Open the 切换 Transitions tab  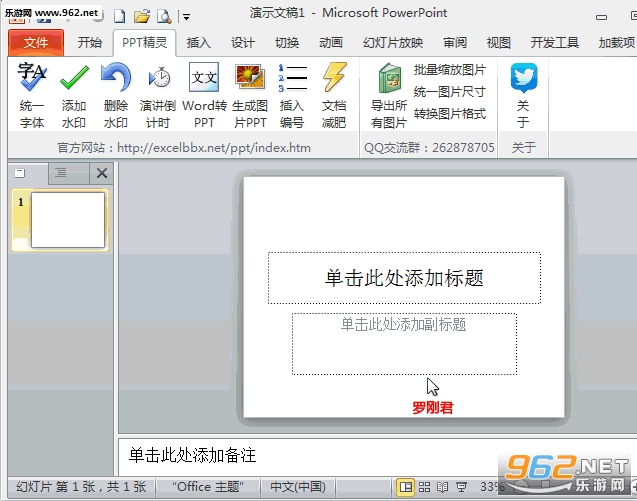tap(287, 42)
